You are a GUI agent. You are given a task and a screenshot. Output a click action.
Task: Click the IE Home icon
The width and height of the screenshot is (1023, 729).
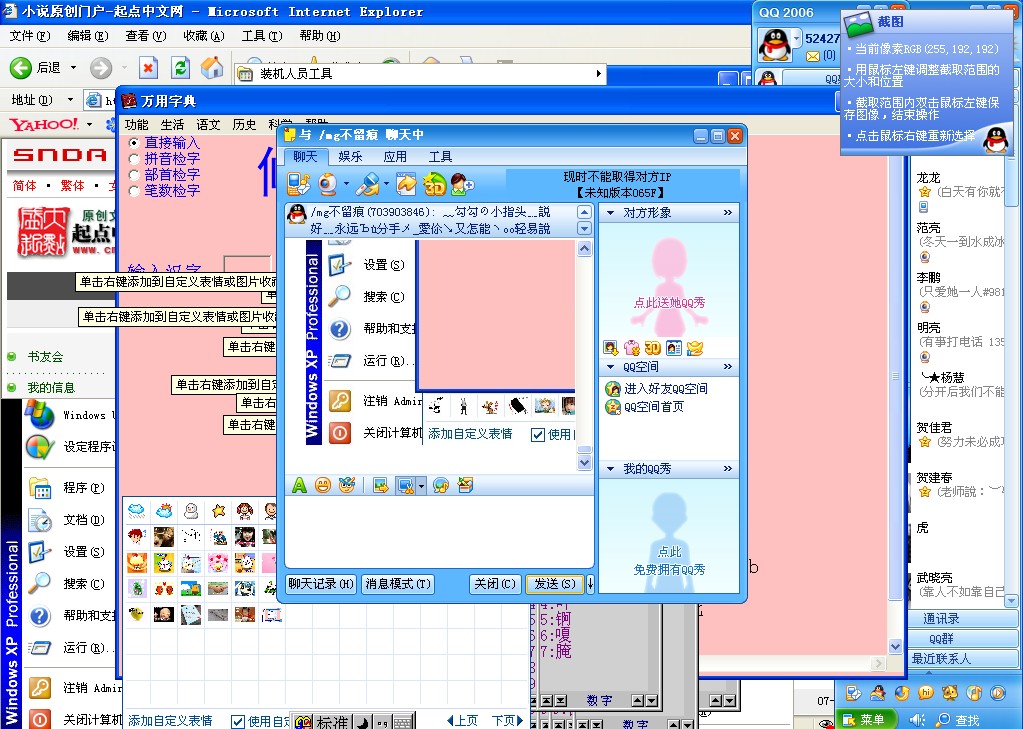(212, 67)
